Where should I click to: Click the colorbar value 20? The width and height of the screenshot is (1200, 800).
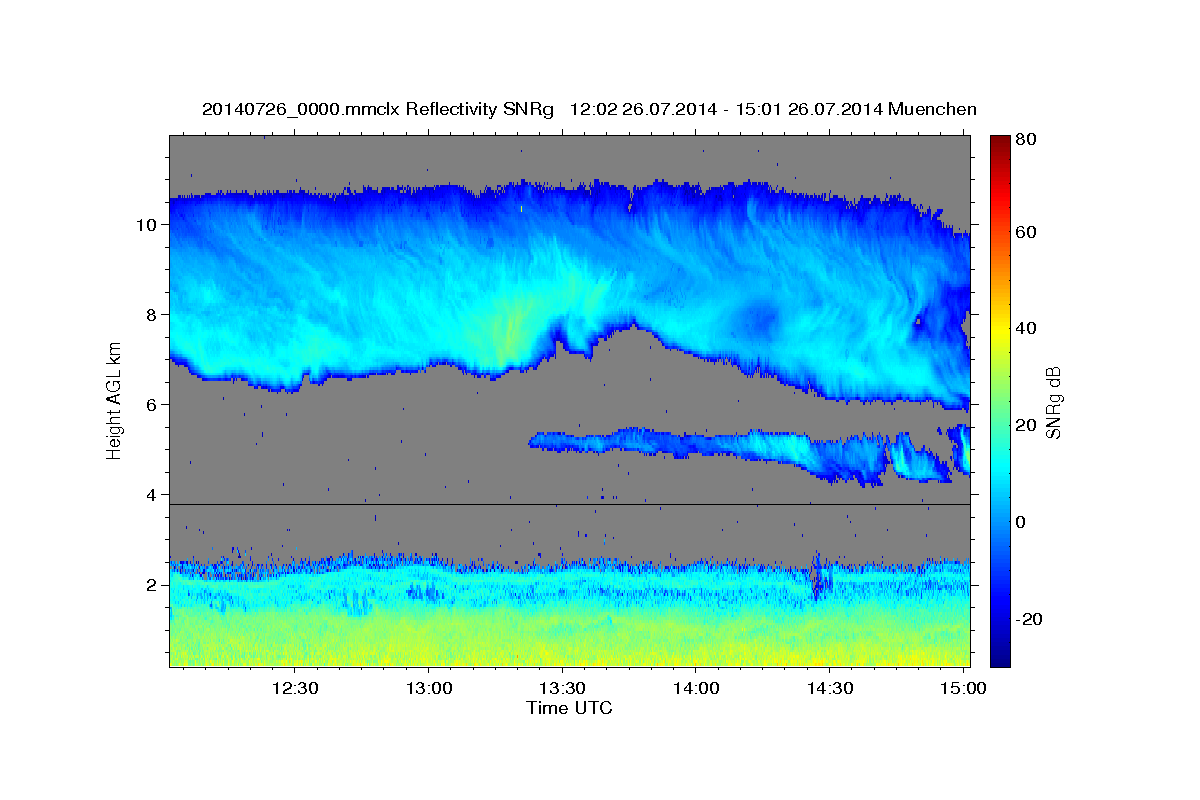[1025, 425]
